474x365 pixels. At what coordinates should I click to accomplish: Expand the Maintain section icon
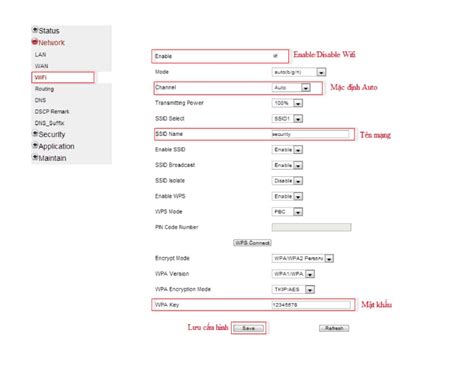coord(35,157)
